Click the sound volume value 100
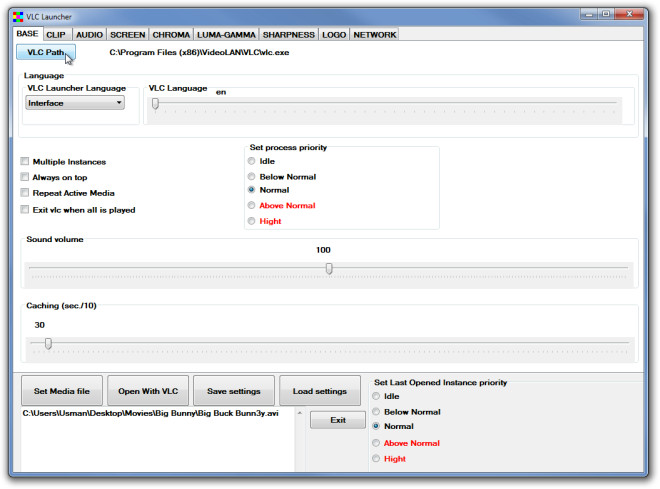 (323, 250)
